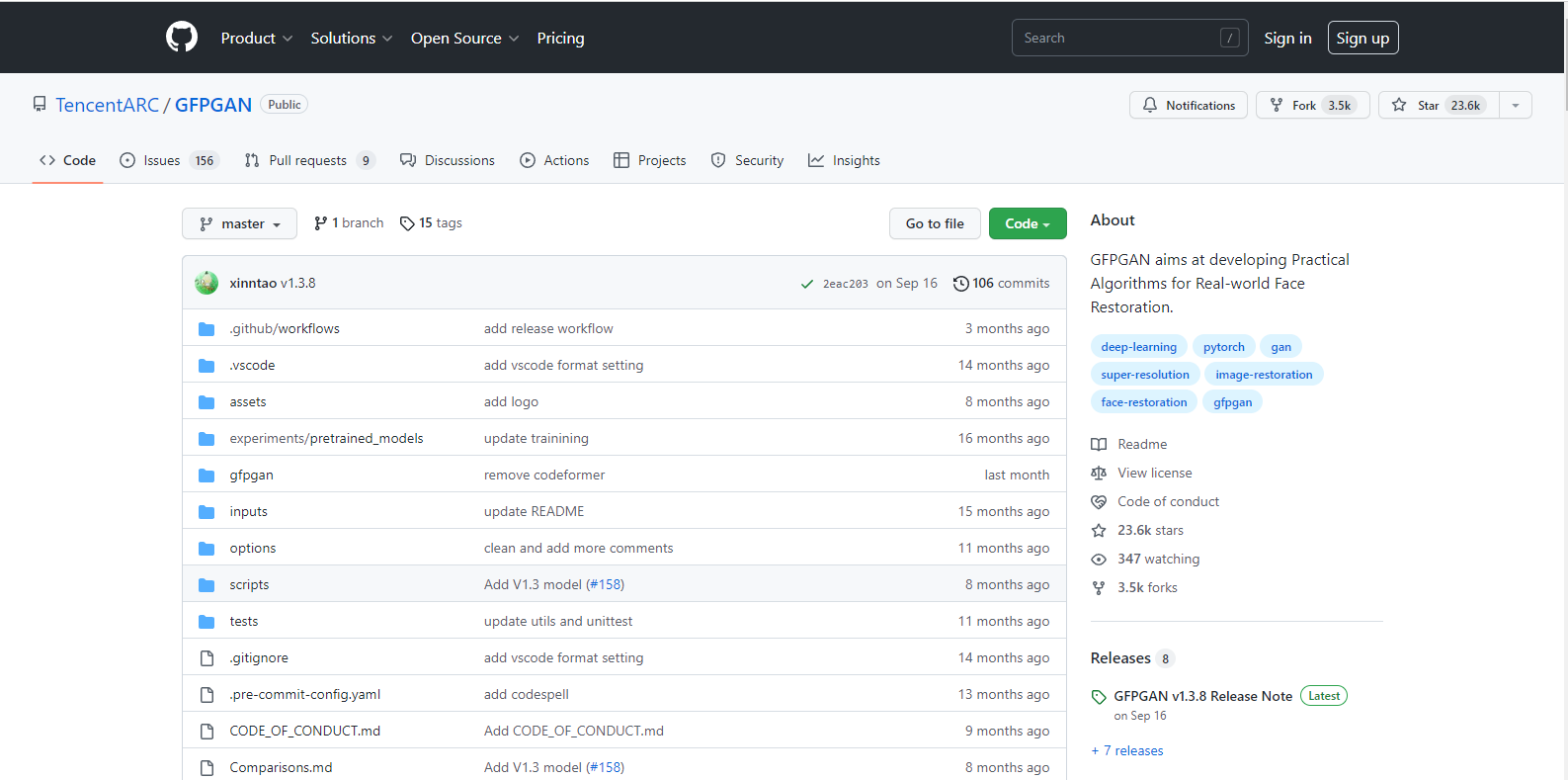Image resolution: width=1568 pixels, height=780 pixels.
Task: Click the Readme book icon
Action: click(x=1099, y=445)
